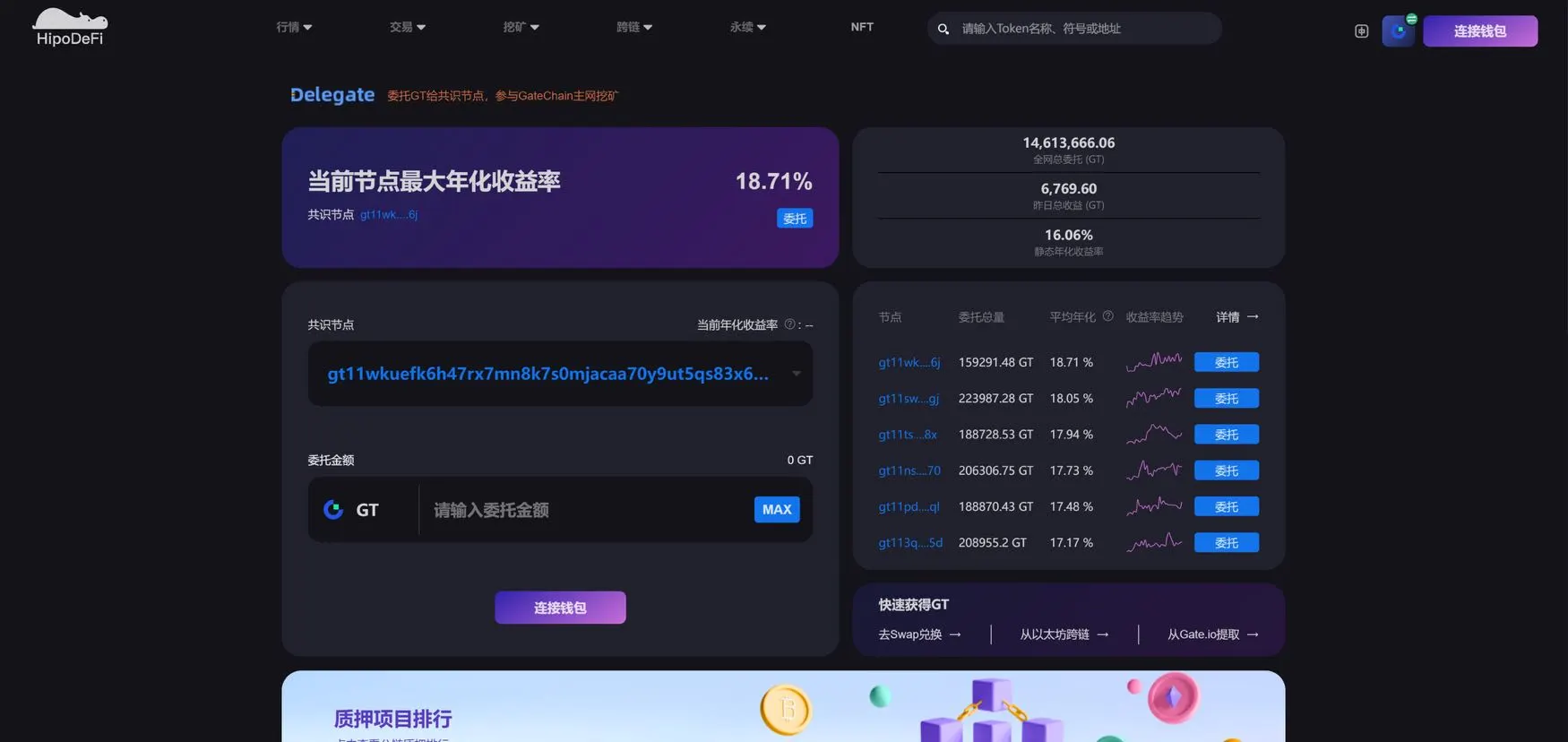This screenshot has width=1568, height=742.
Task: View yield trend chart for gt113q...5d
Action: point(1154,542)
